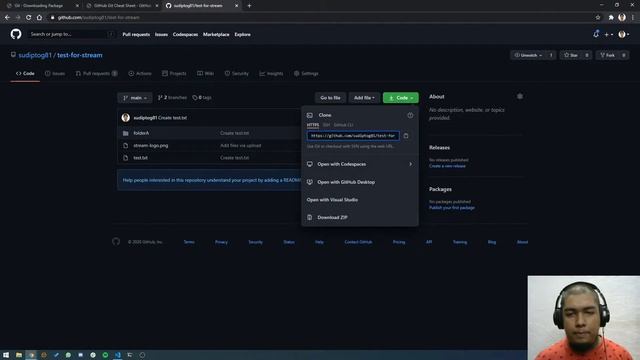Switch to the Insights repository tab
The height and width of the screenshot is (360, 640).
pos(271,73)
